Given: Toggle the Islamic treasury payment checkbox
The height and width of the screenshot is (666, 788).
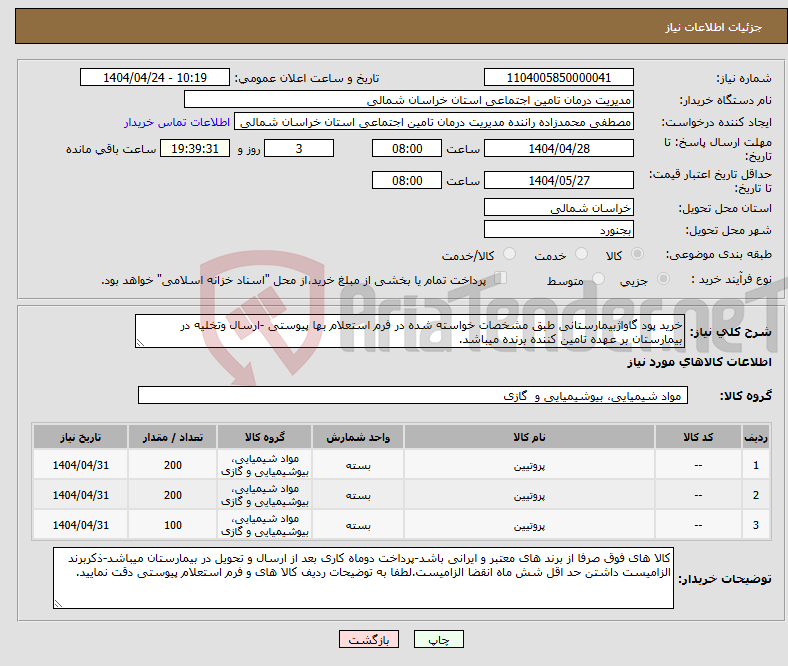Looking at the screenshot, I should [x=501, y=278].
